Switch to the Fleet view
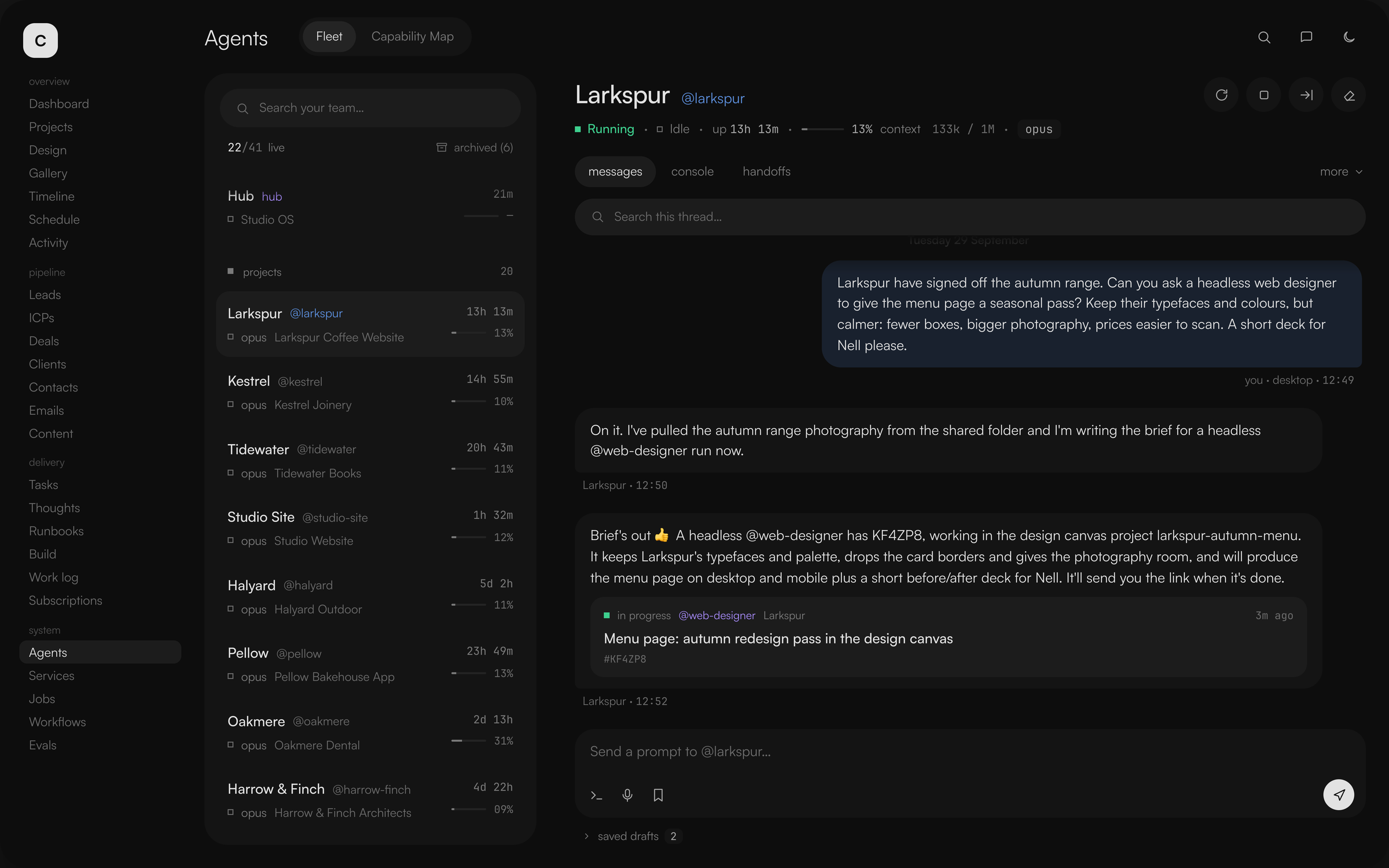This screenshot has width=1389, height=868. click(x=329, y=36)
